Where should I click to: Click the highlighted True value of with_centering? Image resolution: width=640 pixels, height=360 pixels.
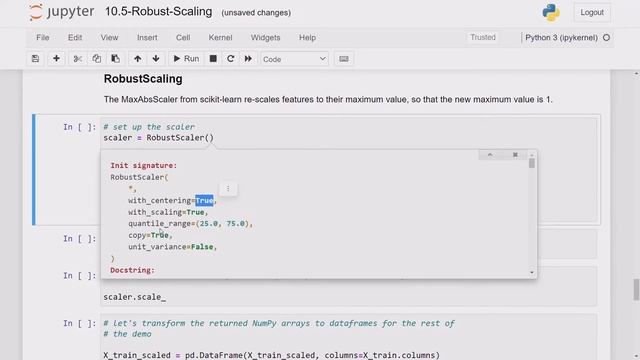[204, 200]
